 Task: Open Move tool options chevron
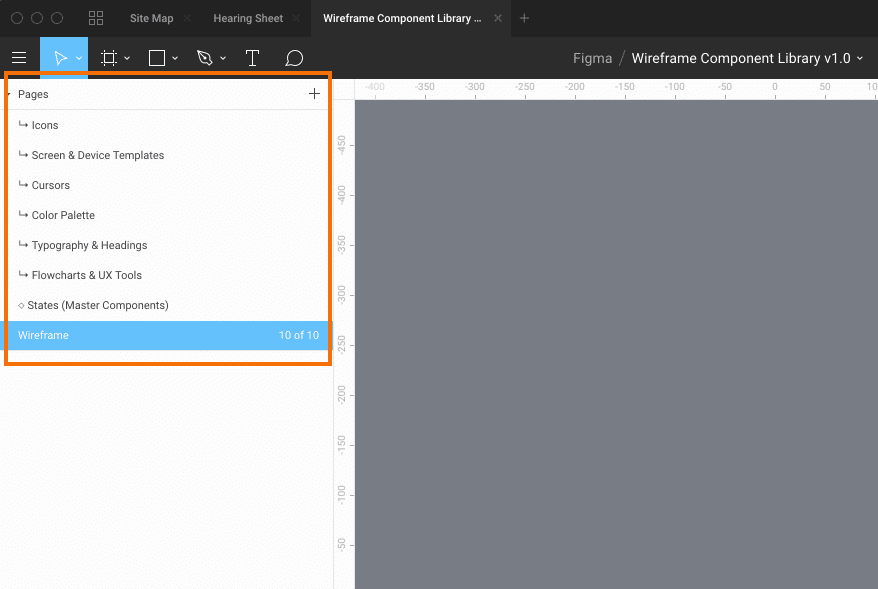pos(79,58)
